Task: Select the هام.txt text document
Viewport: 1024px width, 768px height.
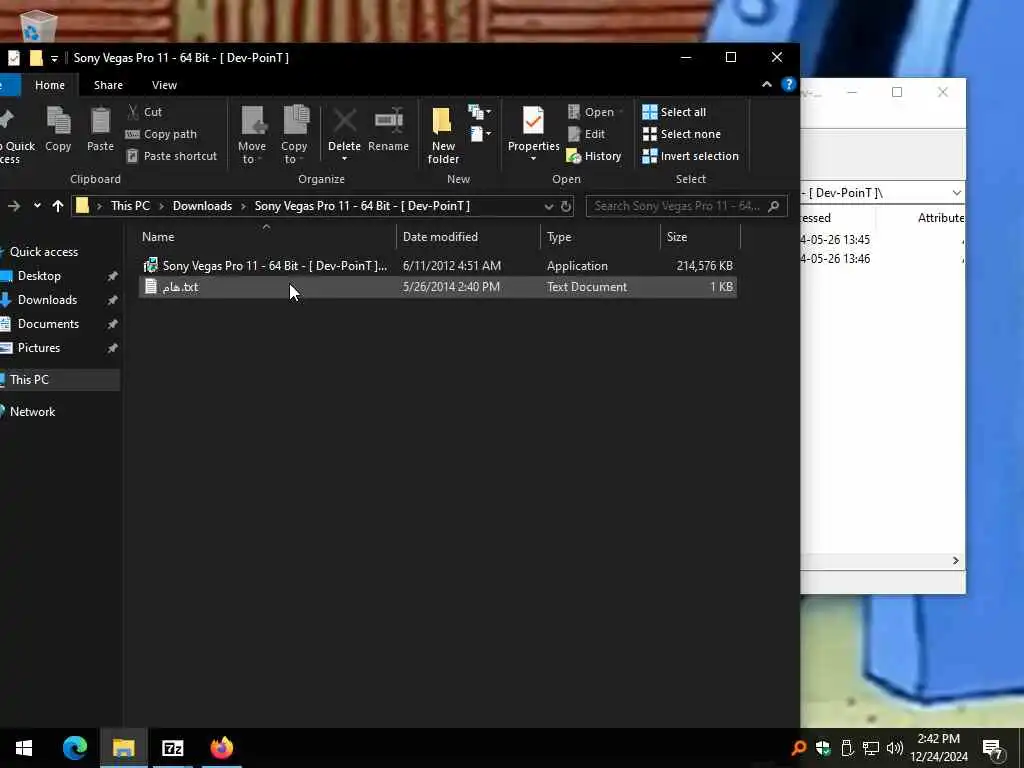Action: click(438, 287)
